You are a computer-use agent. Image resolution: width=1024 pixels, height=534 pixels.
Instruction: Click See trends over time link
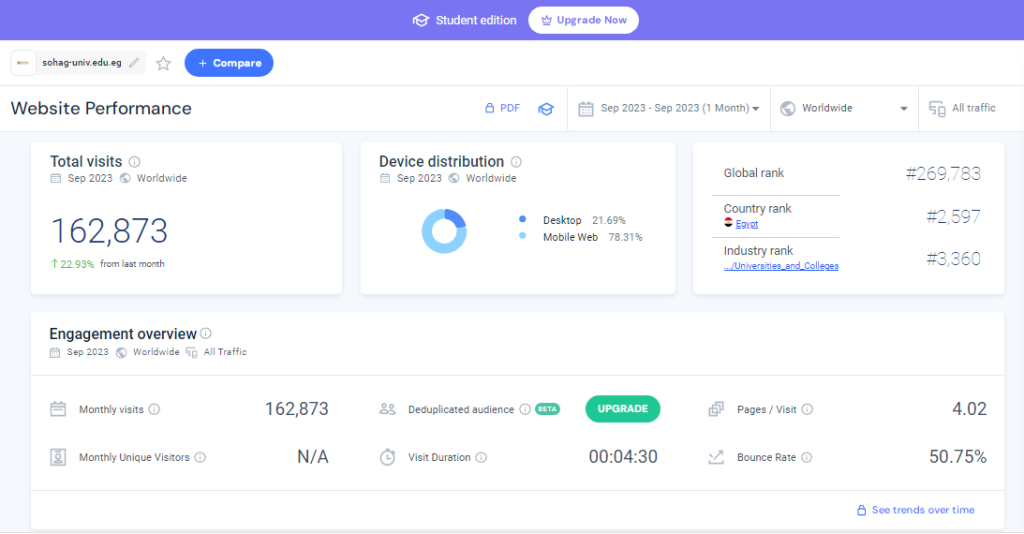click(915, 510)
